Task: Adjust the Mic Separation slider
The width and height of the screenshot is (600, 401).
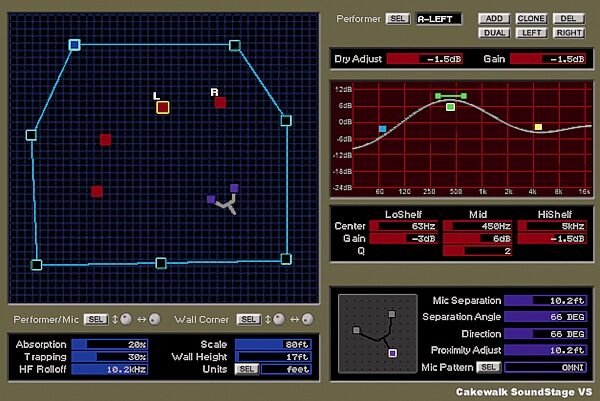Action: coord(546,301)
